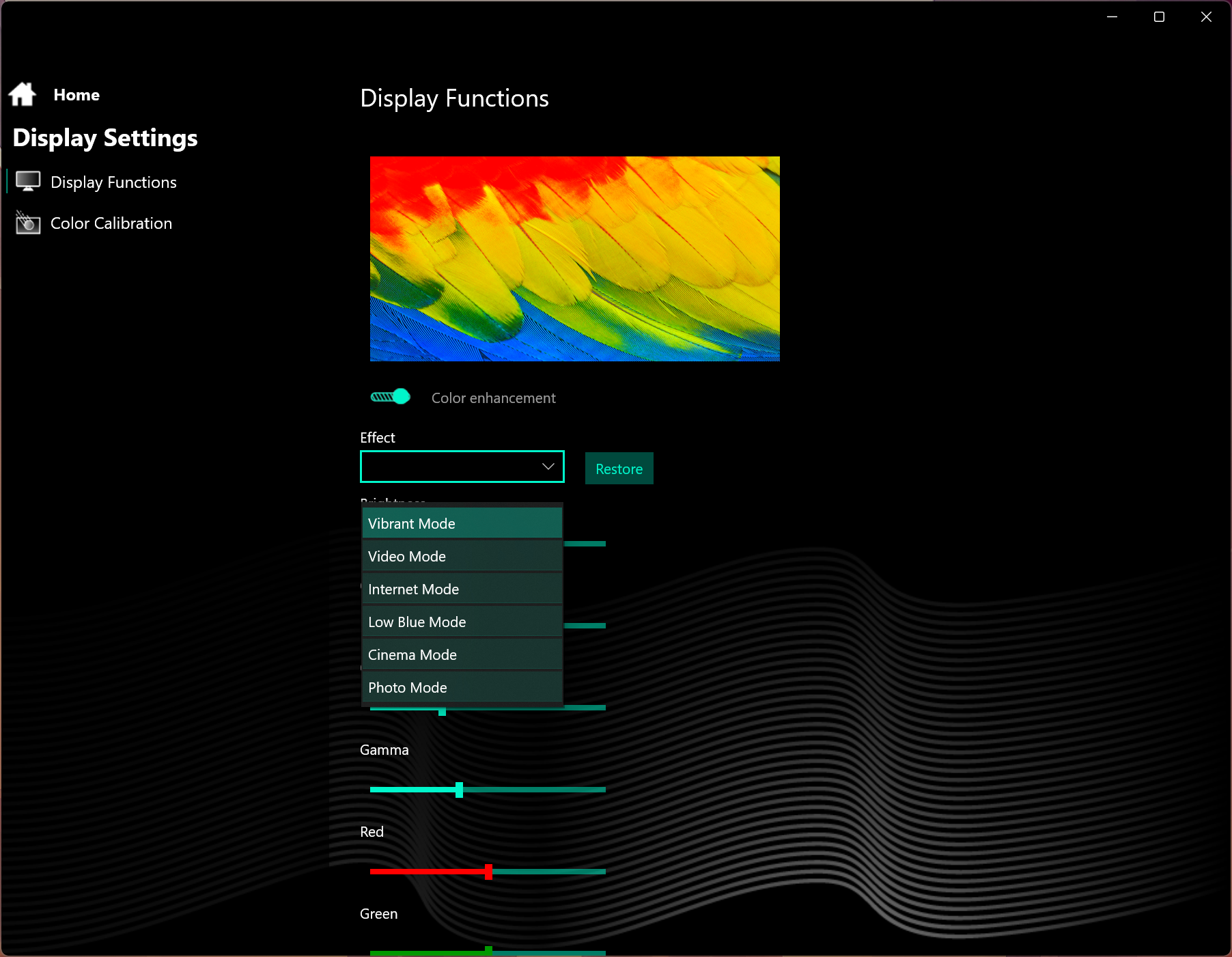Click the Green label
1232x957 pixels.
point(379,913)
